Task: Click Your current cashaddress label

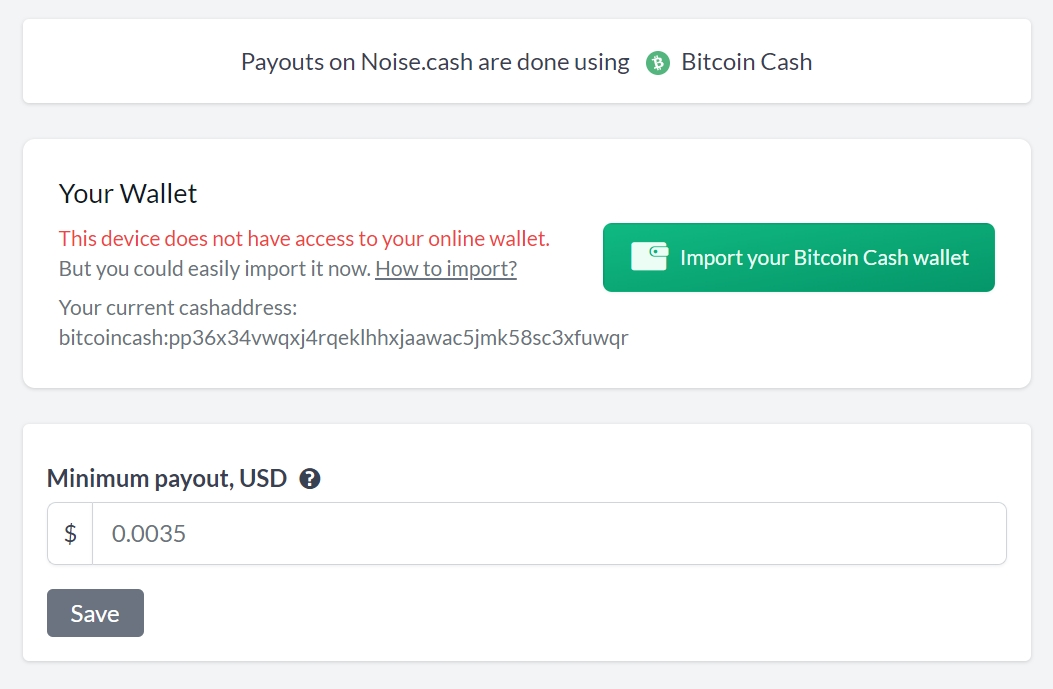Action: pos(178,308)
